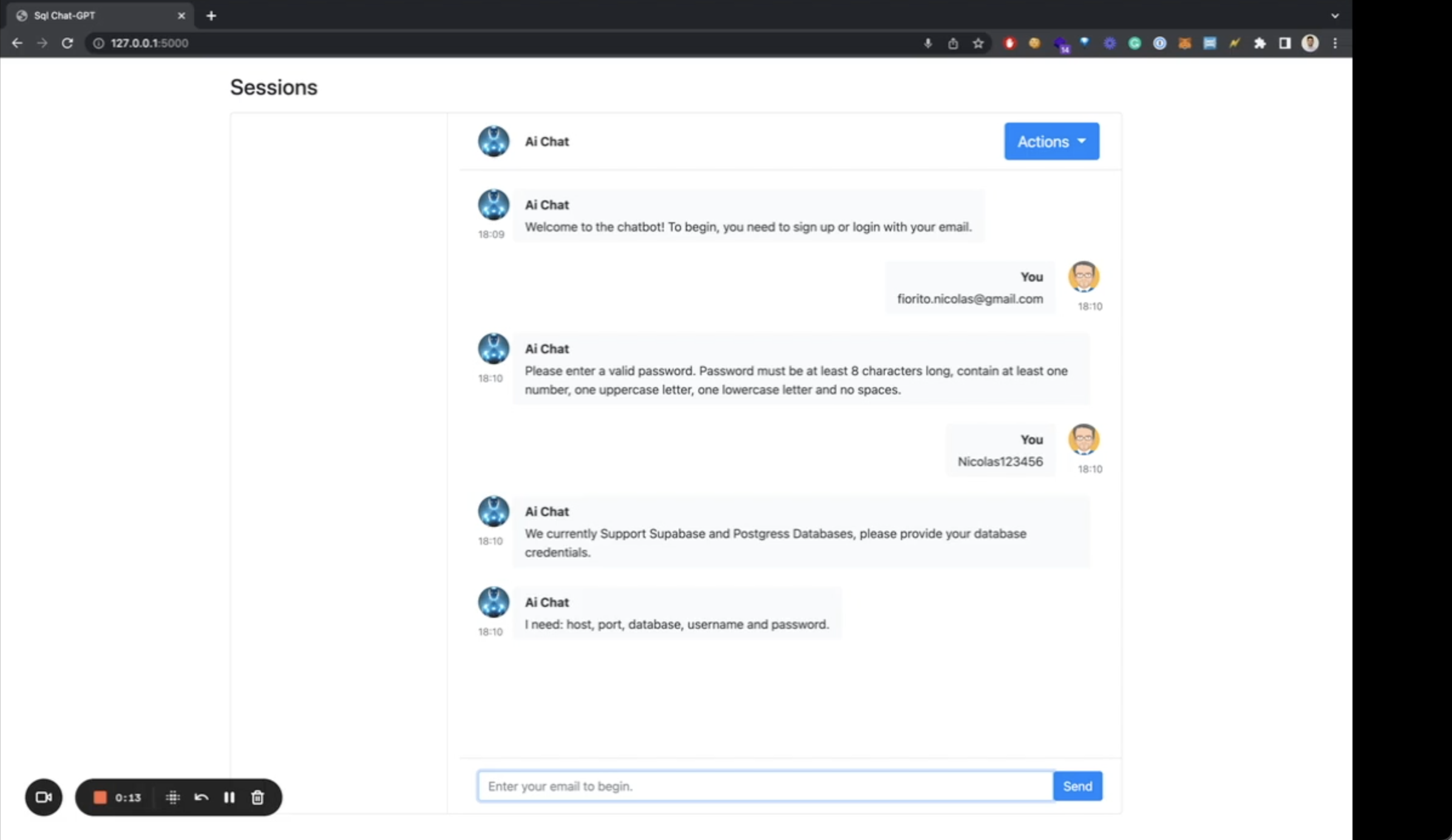Click the Send button
1452x840 pixels.
tap(1077, 786)
